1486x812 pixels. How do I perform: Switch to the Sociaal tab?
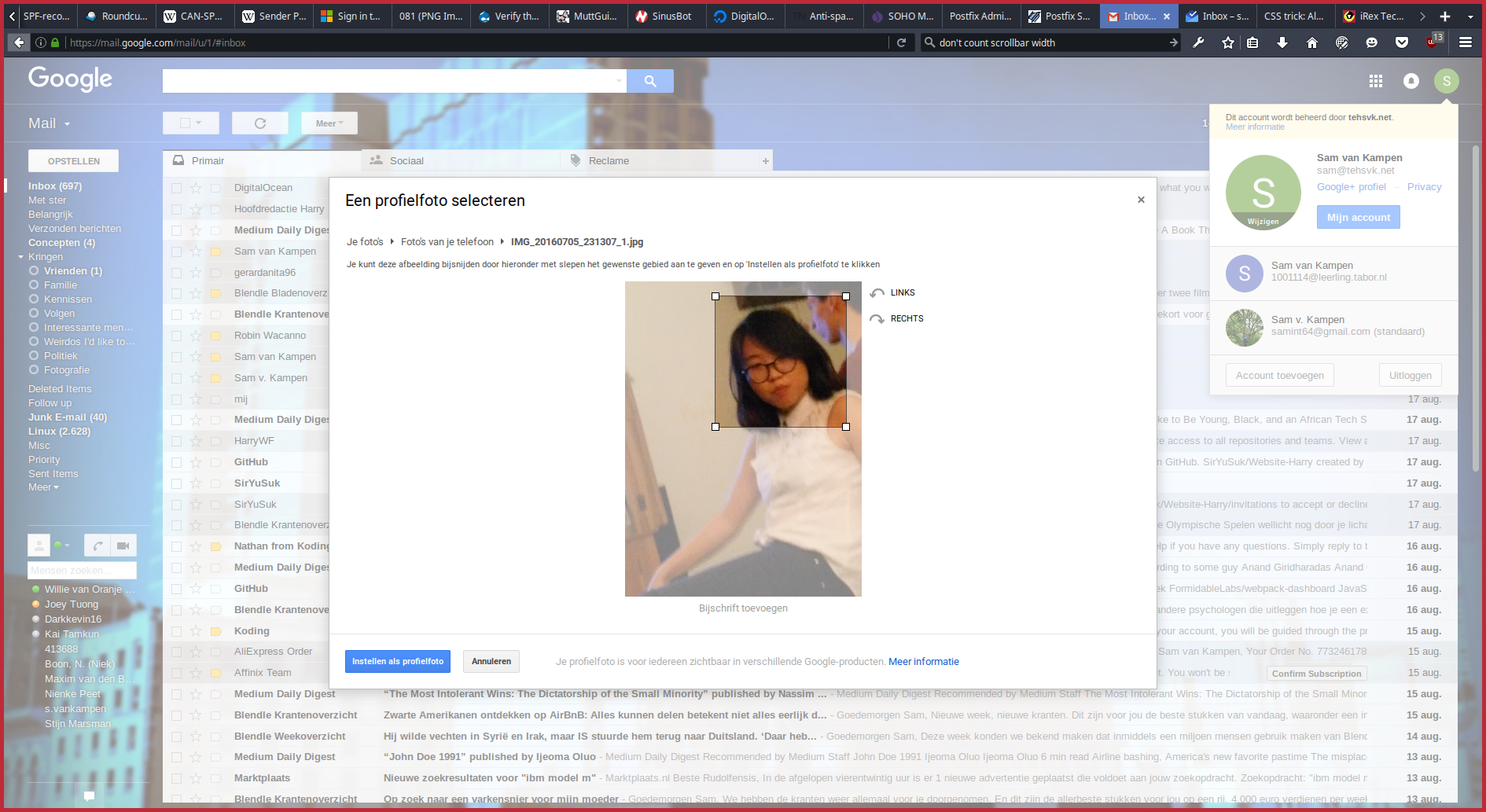[x=406, y=161]
